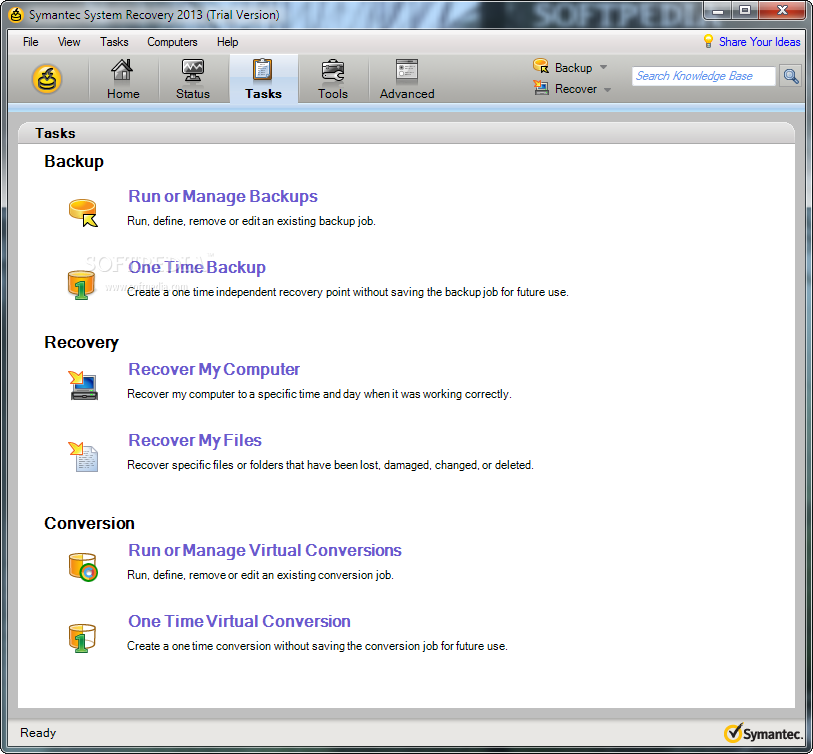Click the One Time Virtual Conversion icon

[82, 638]
